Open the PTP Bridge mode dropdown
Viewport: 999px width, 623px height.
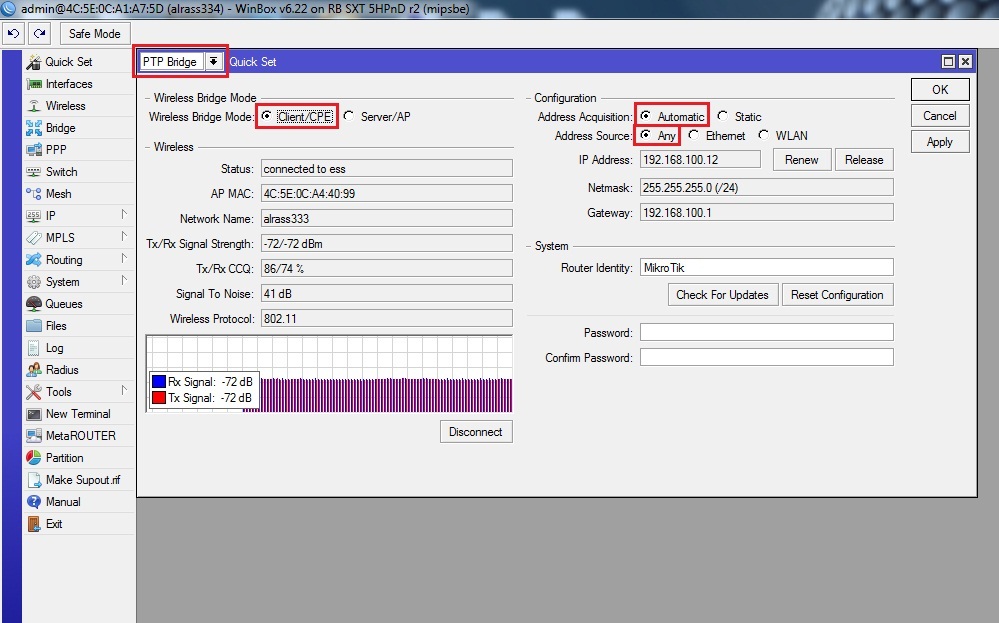214,62
